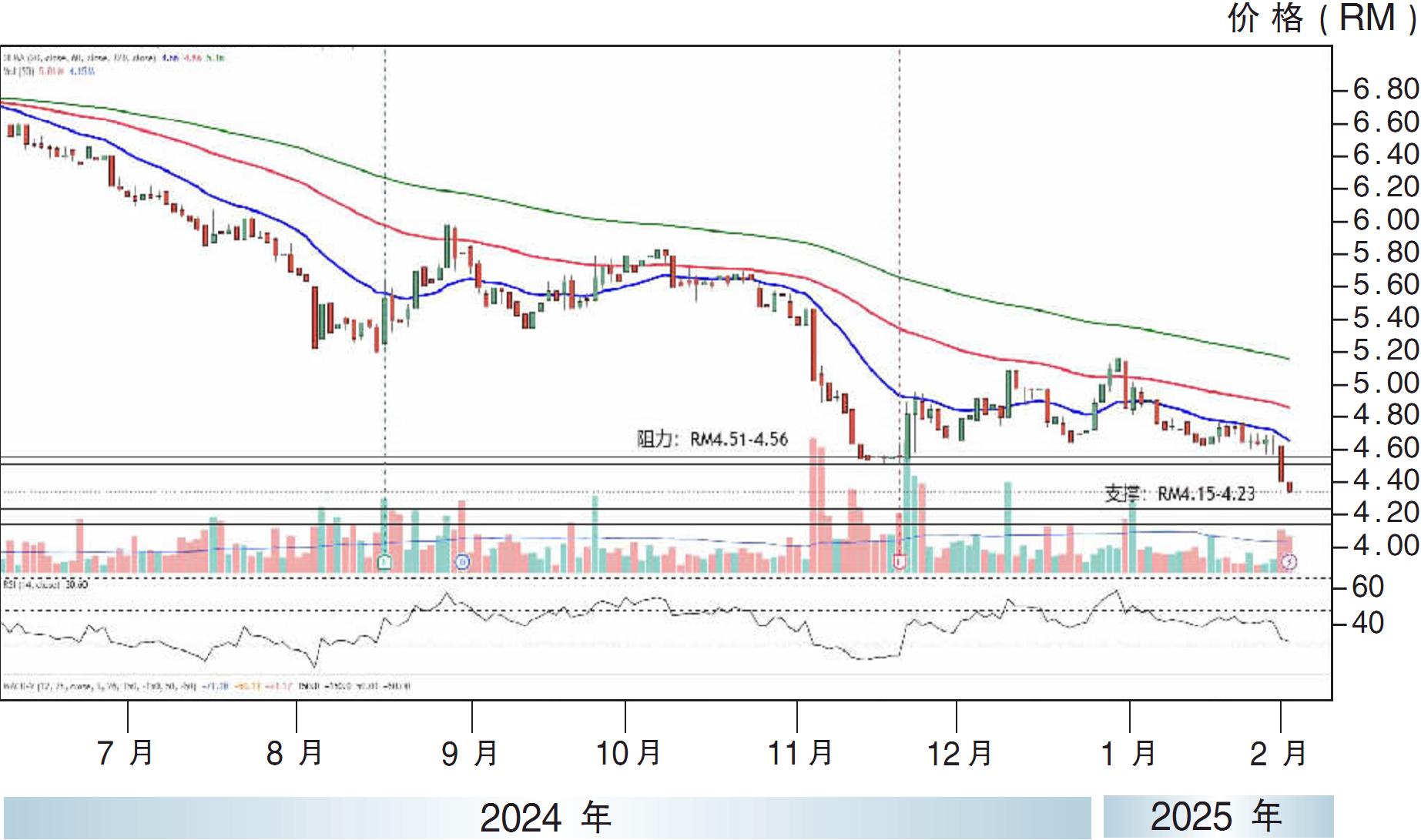Click the 7 月 month label
Screen dimensions: 1421x840
[x=126, y=752]
